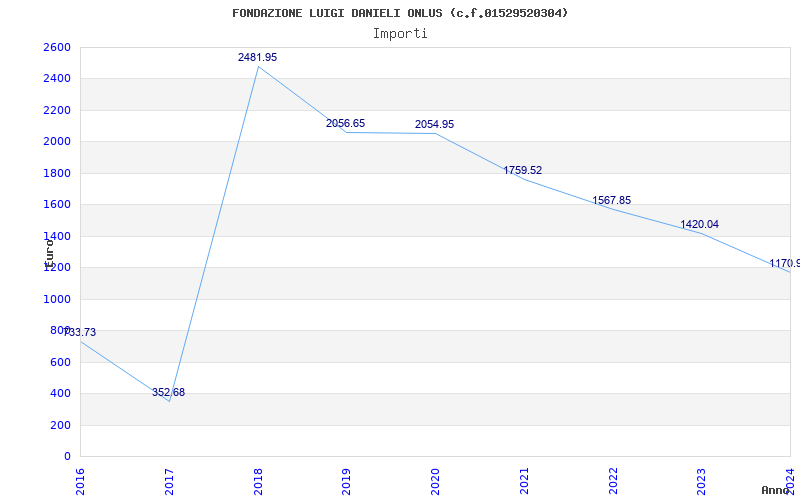Click the 2400 y-axis tick label

58,79
